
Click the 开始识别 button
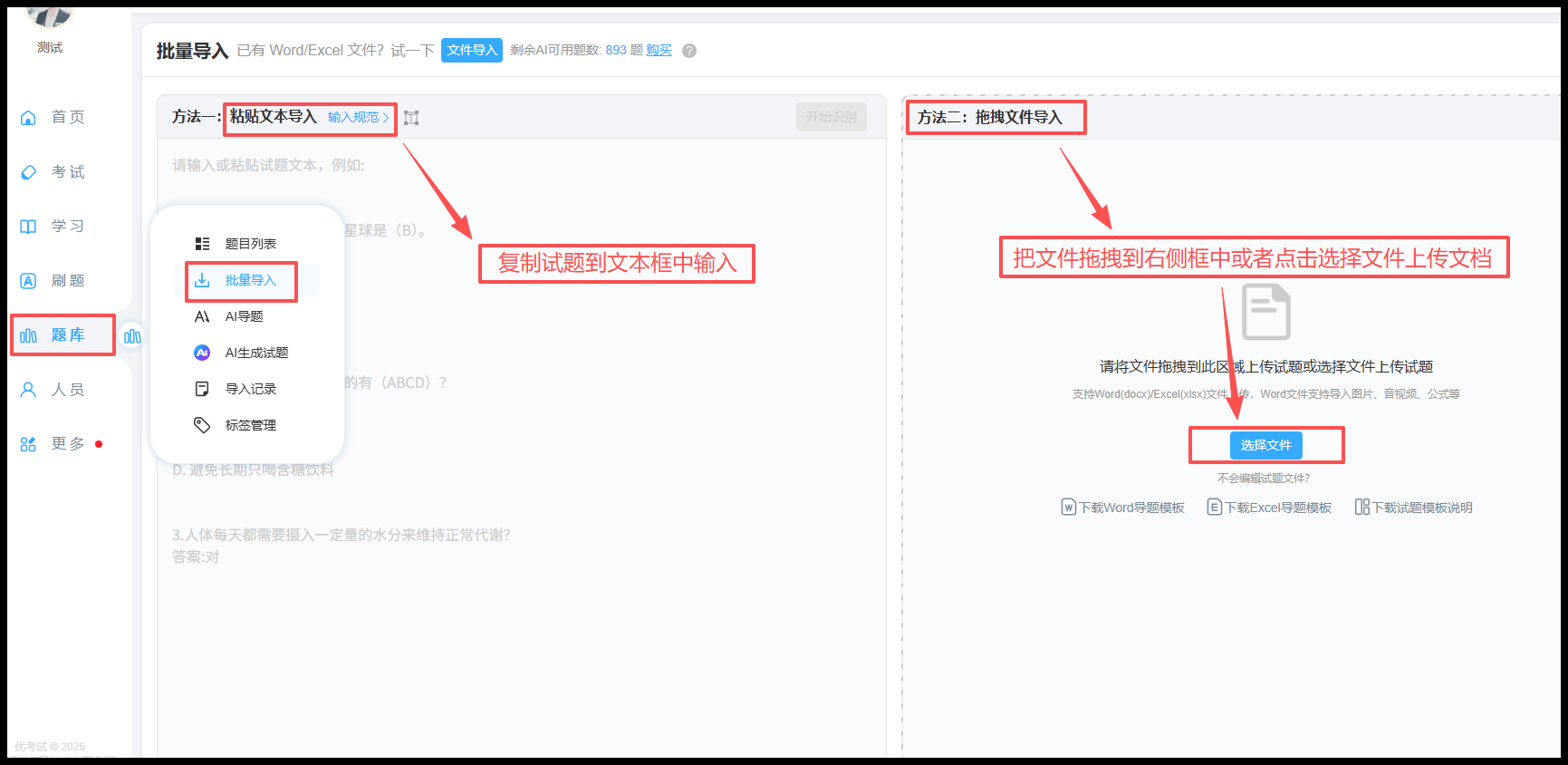pyautogui.click(x=832, y=117)
